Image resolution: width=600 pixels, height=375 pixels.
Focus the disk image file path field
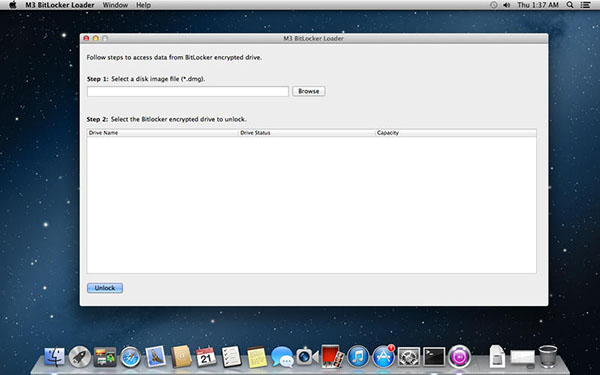(188, 91)
